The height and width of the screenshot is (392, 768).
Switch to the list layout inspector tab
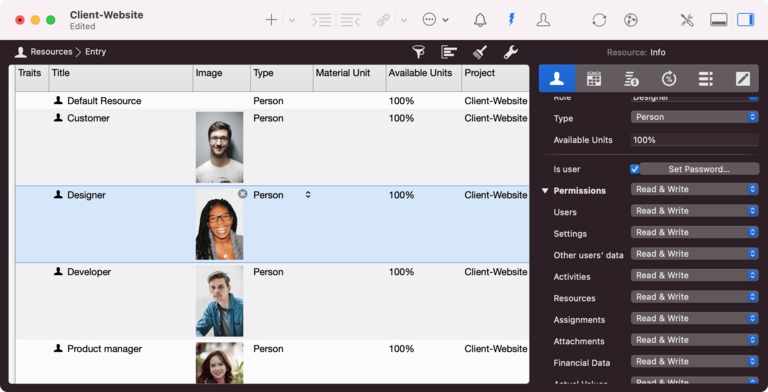tap(706, 78)
